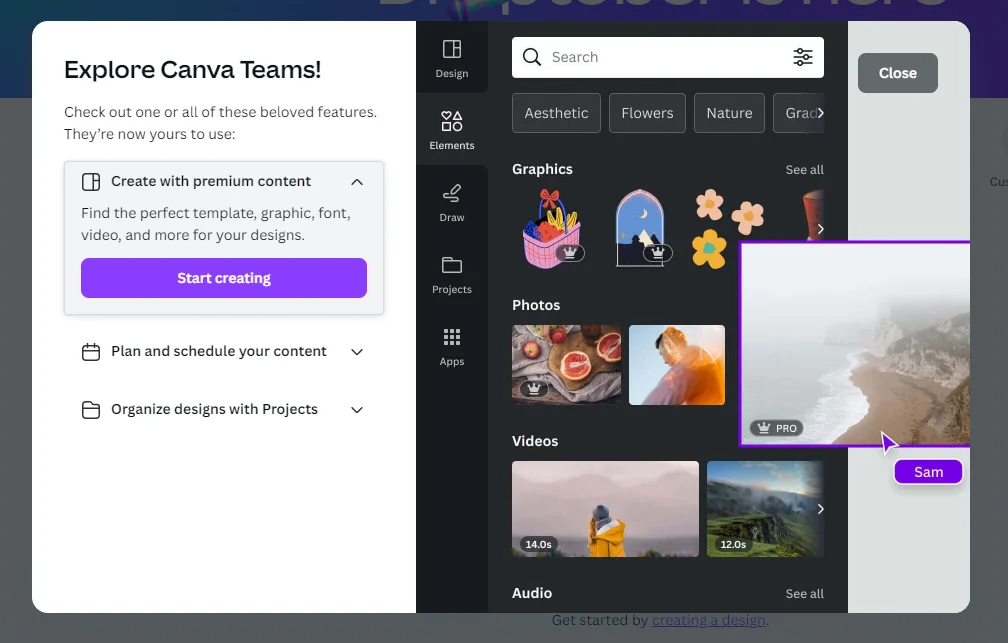Select the Elements sidebar icon

click(451, 121)
